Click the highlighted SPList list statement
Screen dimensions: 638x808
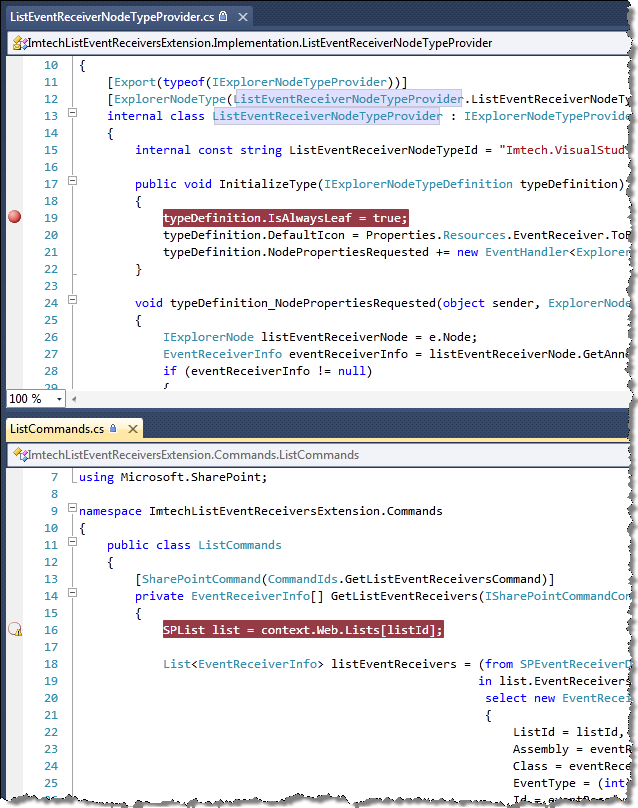[303, 630]
